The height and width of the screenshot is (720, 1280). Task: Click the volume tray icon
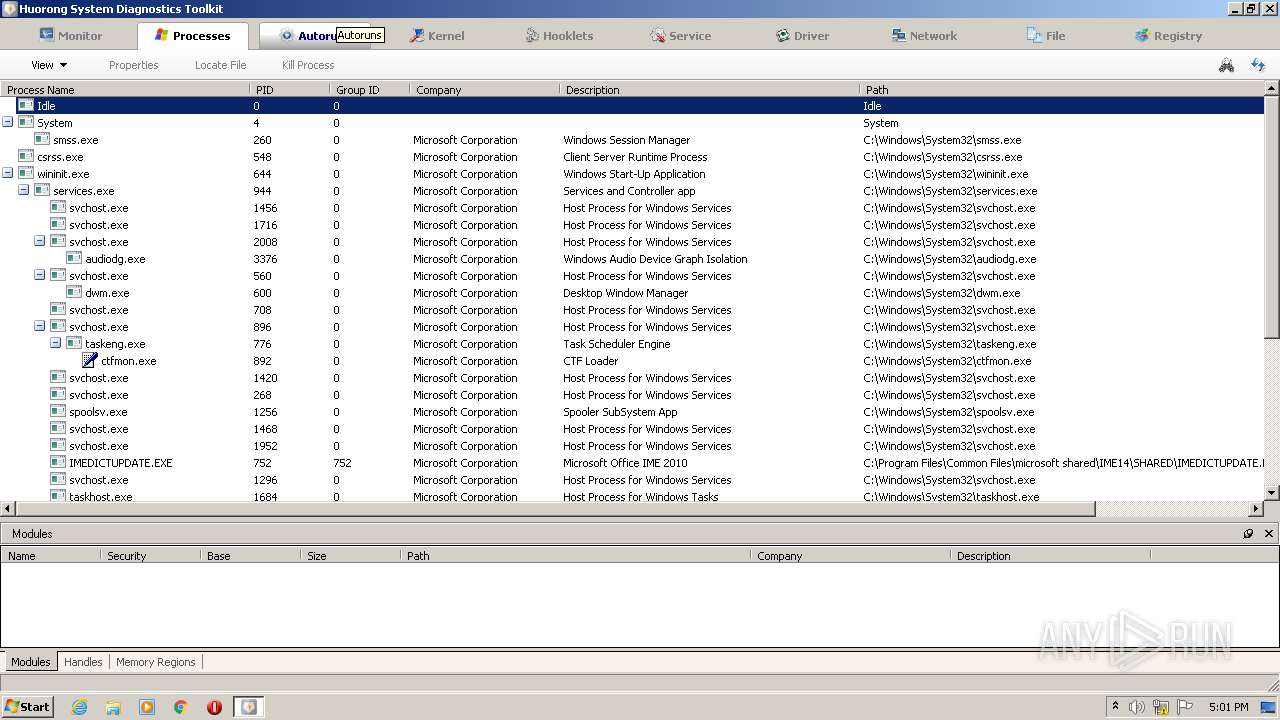[x=1137, y=707]
